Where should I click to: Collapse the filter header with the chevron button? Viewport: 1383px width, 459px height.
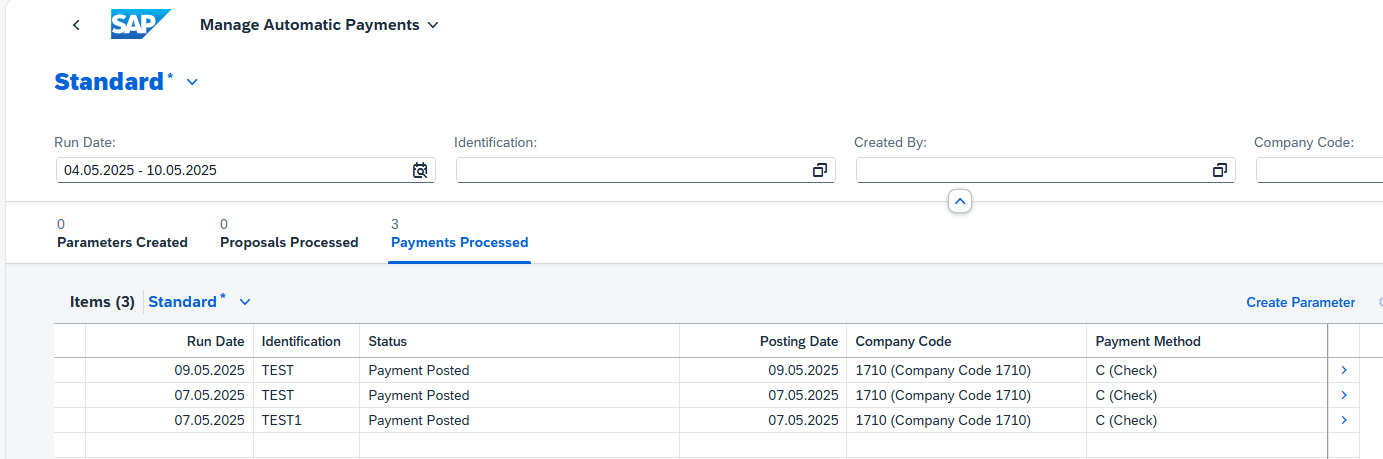(960, 201)
